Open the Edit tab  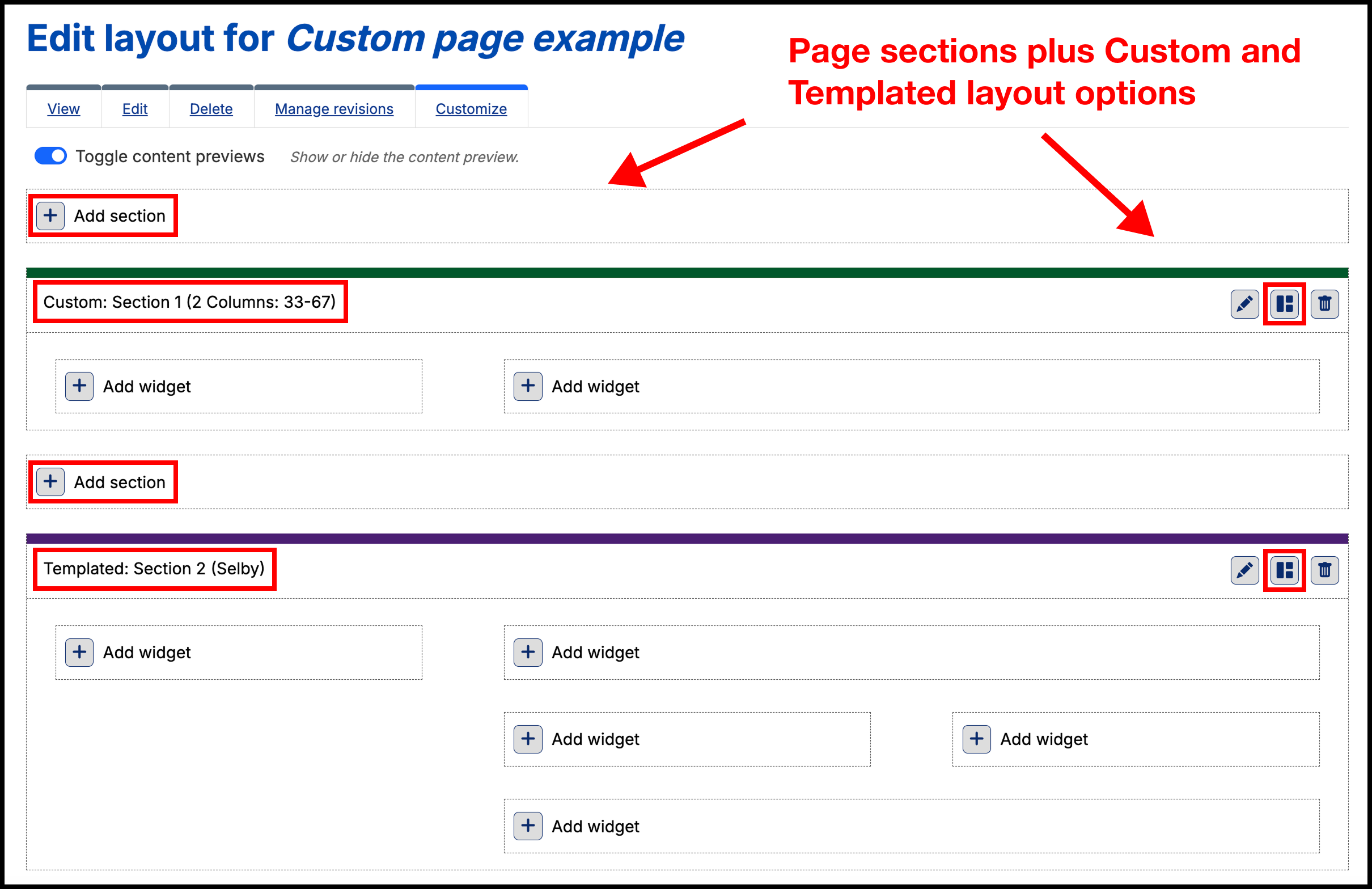135,108
